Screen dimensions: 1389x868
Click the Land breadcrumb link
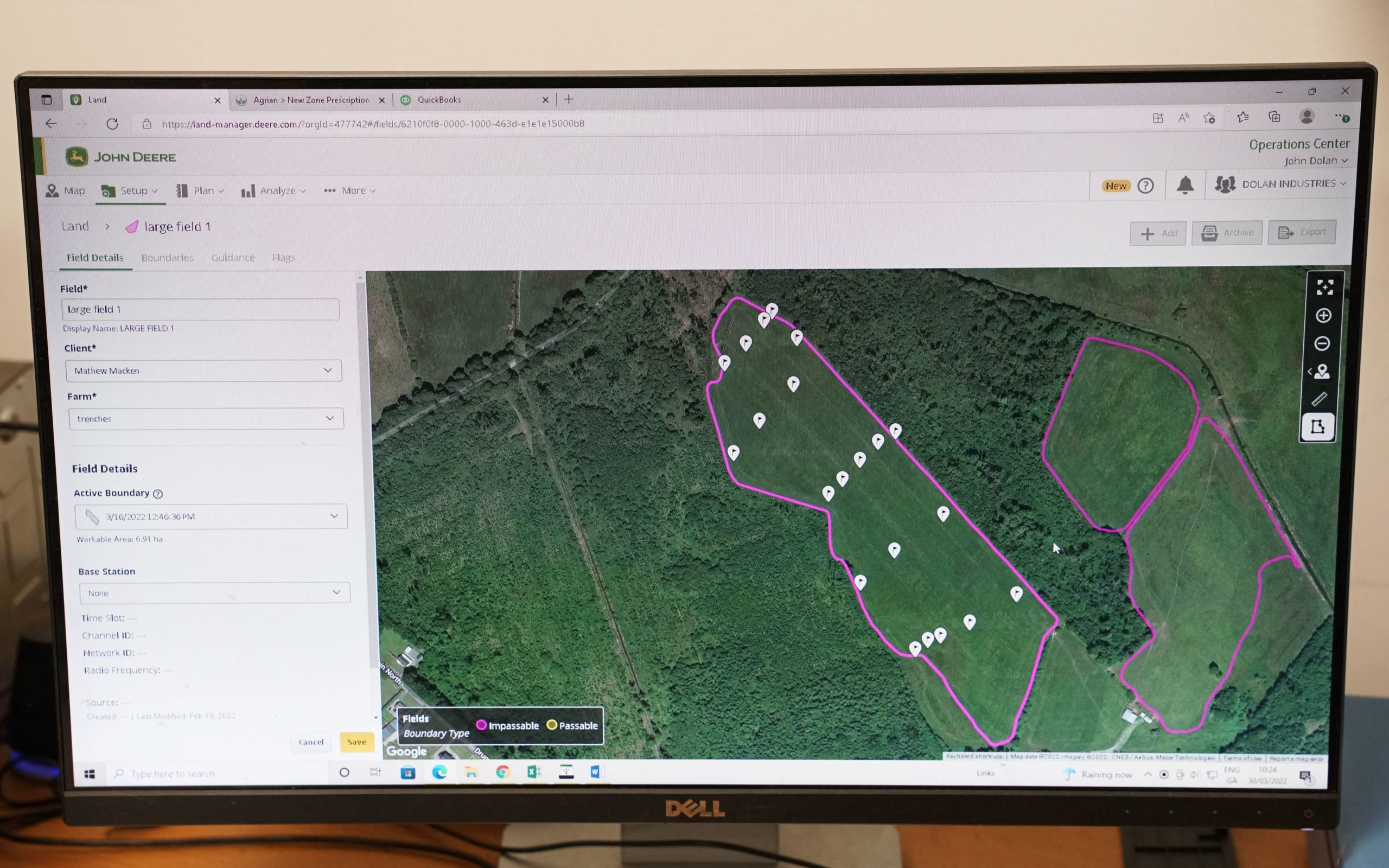75,226
